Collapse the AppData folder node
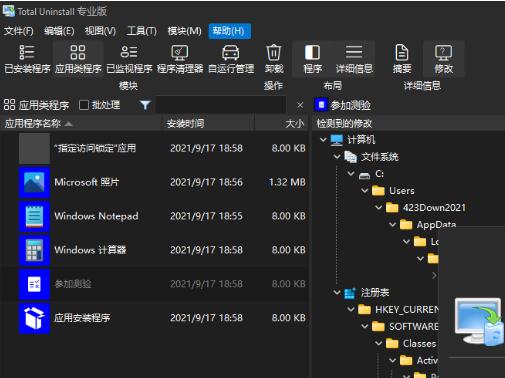Viewport: 505px width, 378px height. (393, 224)
